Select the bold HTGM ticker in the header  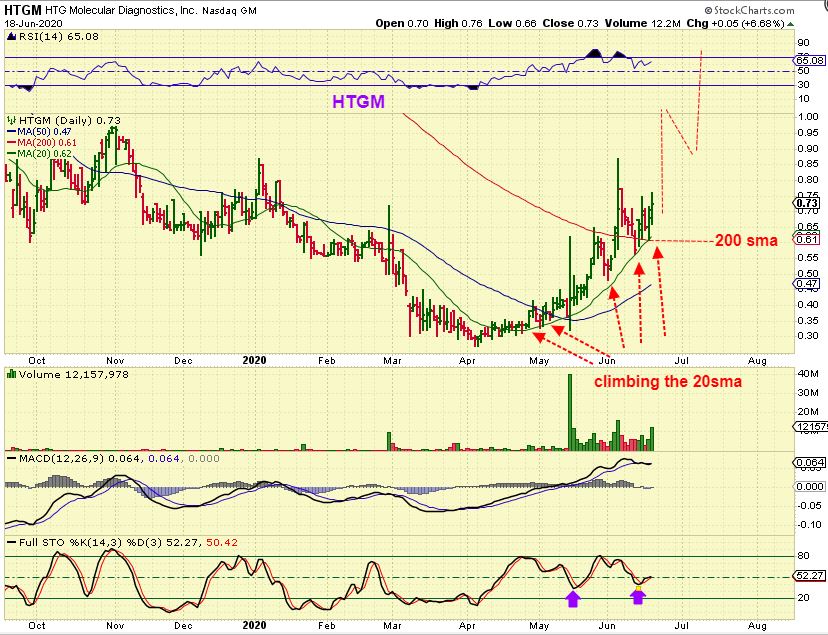coord(23,10)
